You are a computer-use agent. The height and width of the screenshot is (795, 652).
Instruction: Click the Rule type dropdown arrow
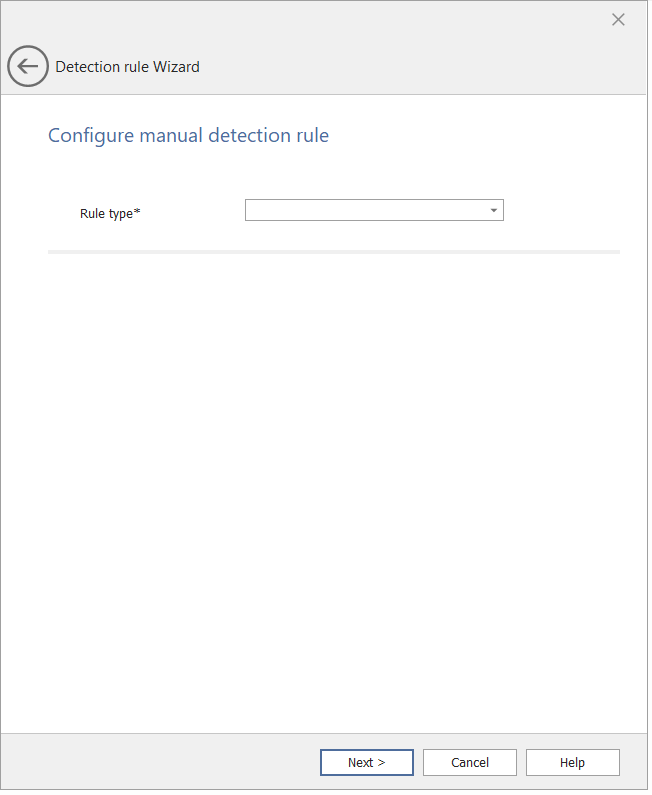coord(494,210)
